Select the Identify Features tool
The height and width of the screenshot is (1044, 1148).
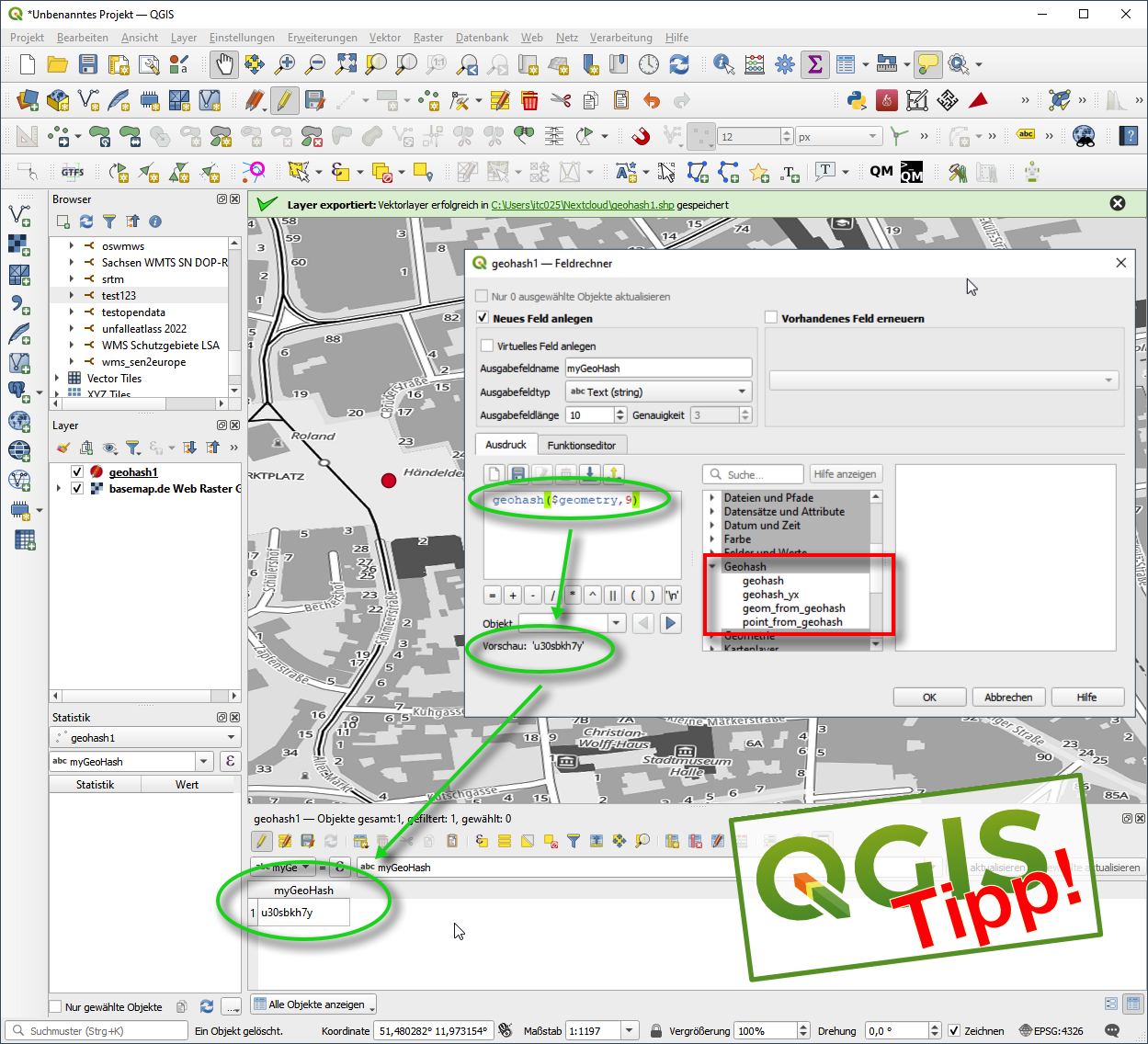724,64
